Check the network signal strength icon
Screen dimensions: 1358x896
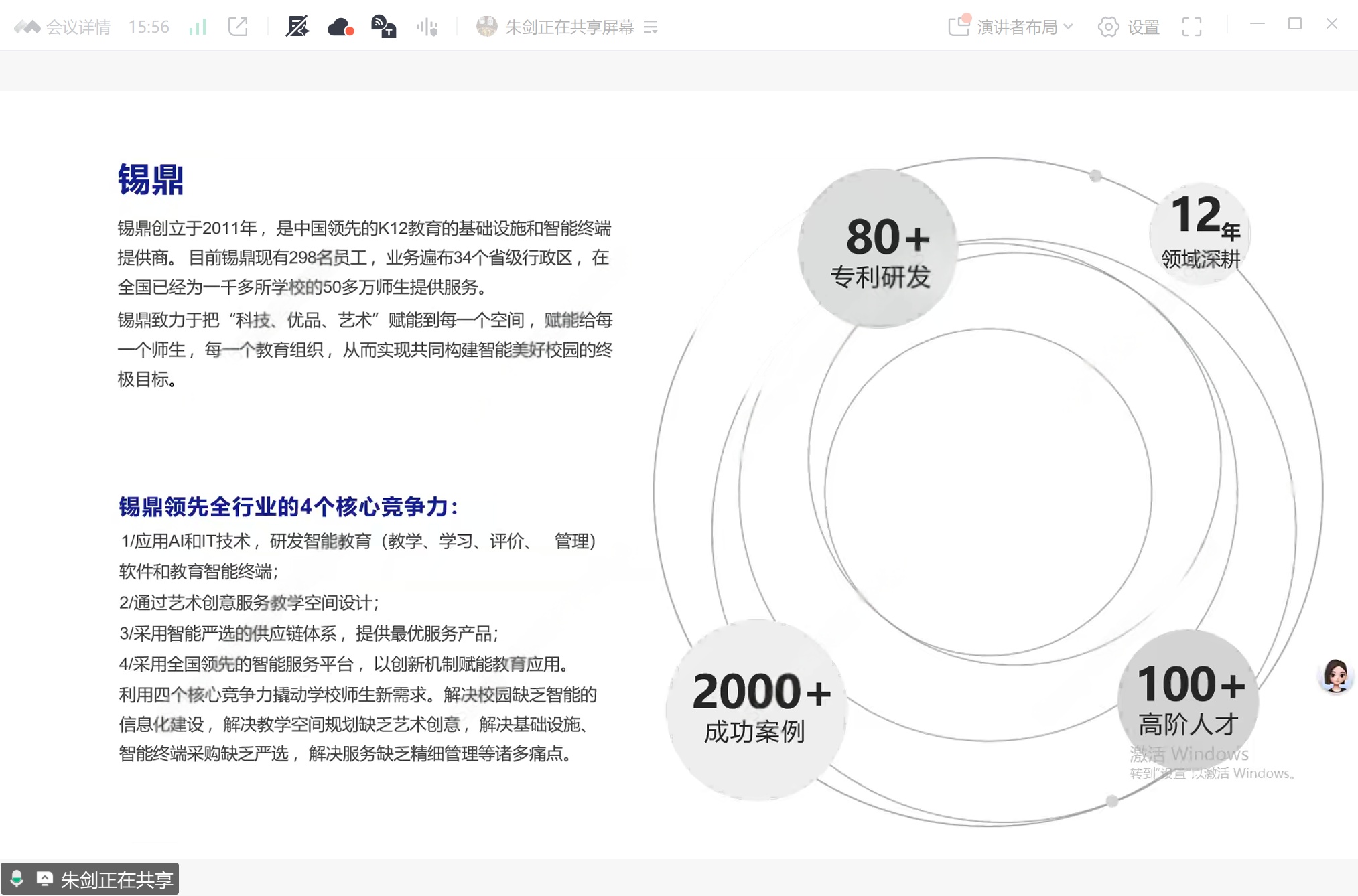[198, 27]
